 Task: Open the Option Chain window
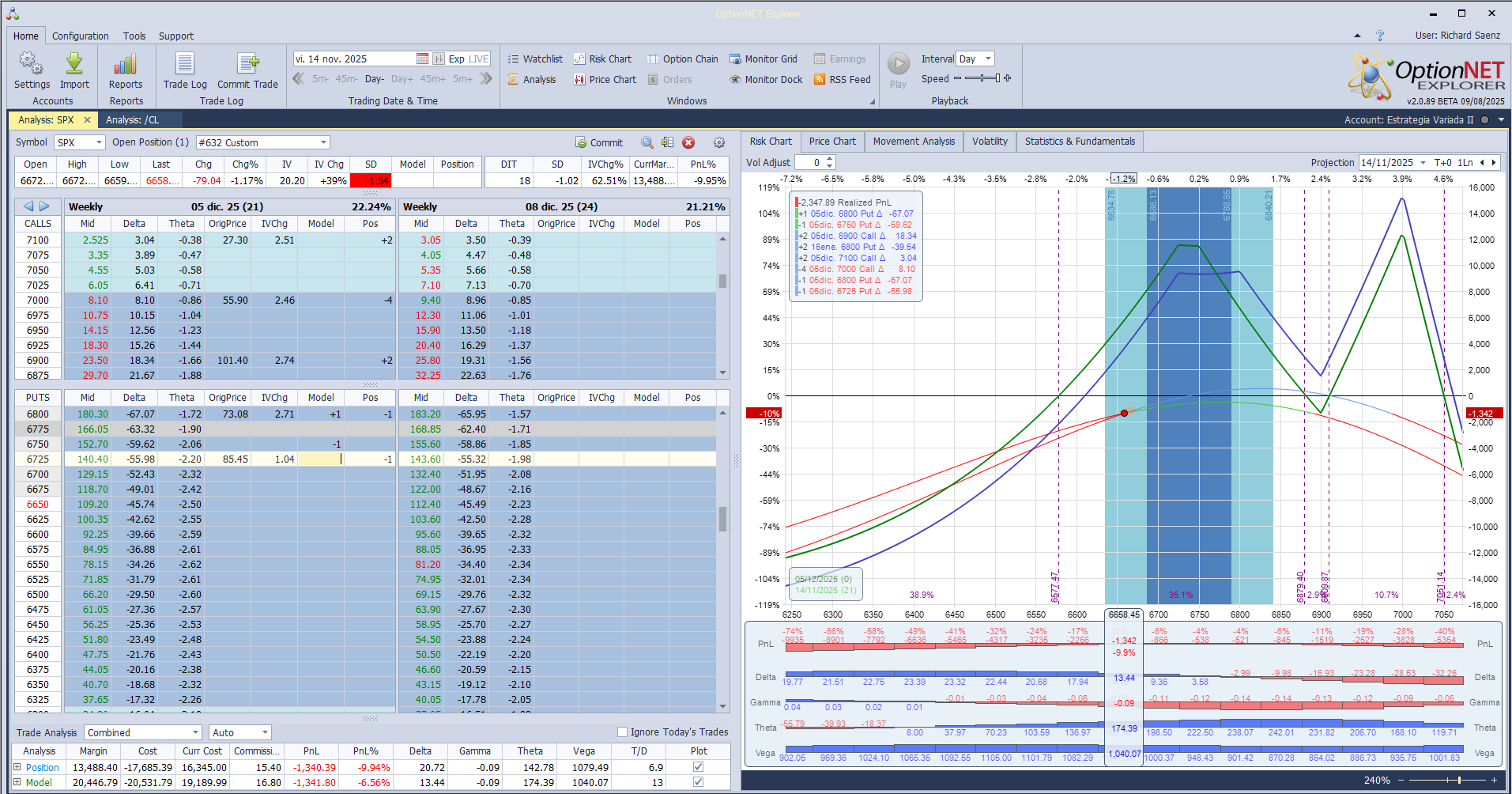pos(682,59)
